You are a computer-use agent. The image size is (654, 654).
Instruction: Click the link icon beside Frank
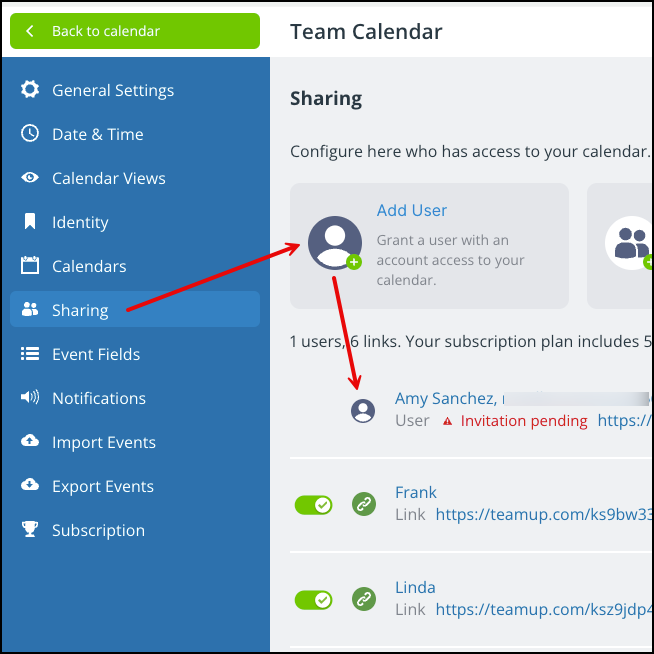click(364, 504)
